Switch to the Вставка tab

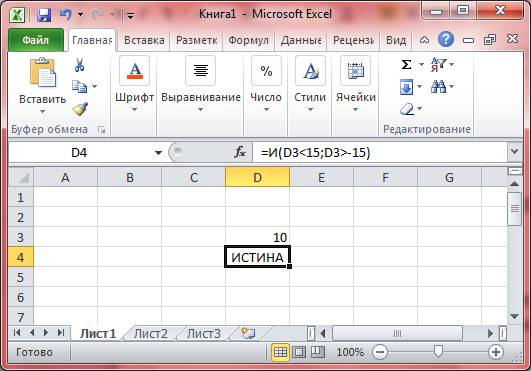tap(144, 40)
